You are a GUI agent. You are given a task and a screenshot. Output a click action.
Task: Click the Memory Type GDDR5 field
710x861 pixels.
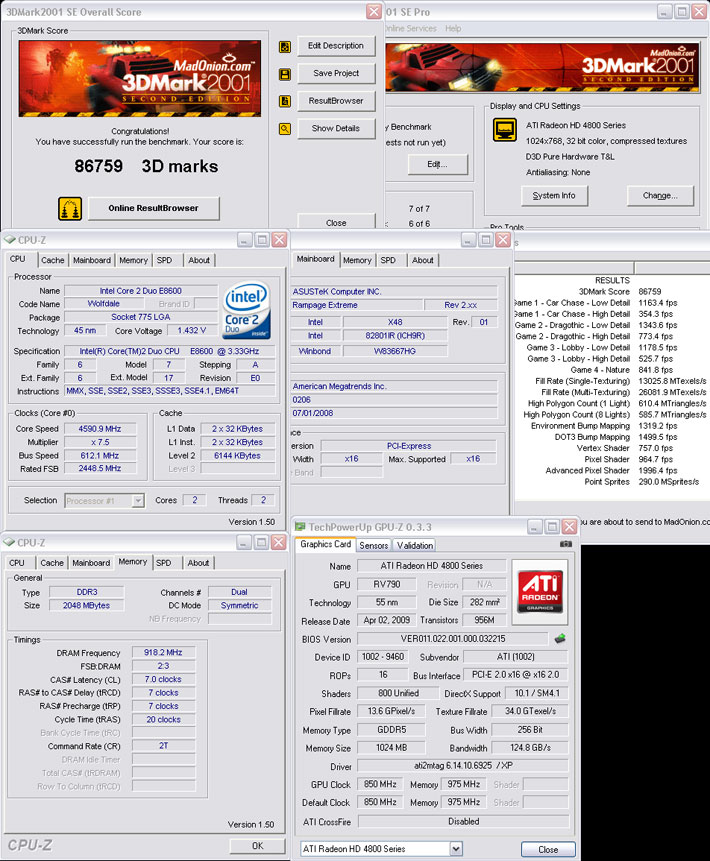click(x=391, y=730)
